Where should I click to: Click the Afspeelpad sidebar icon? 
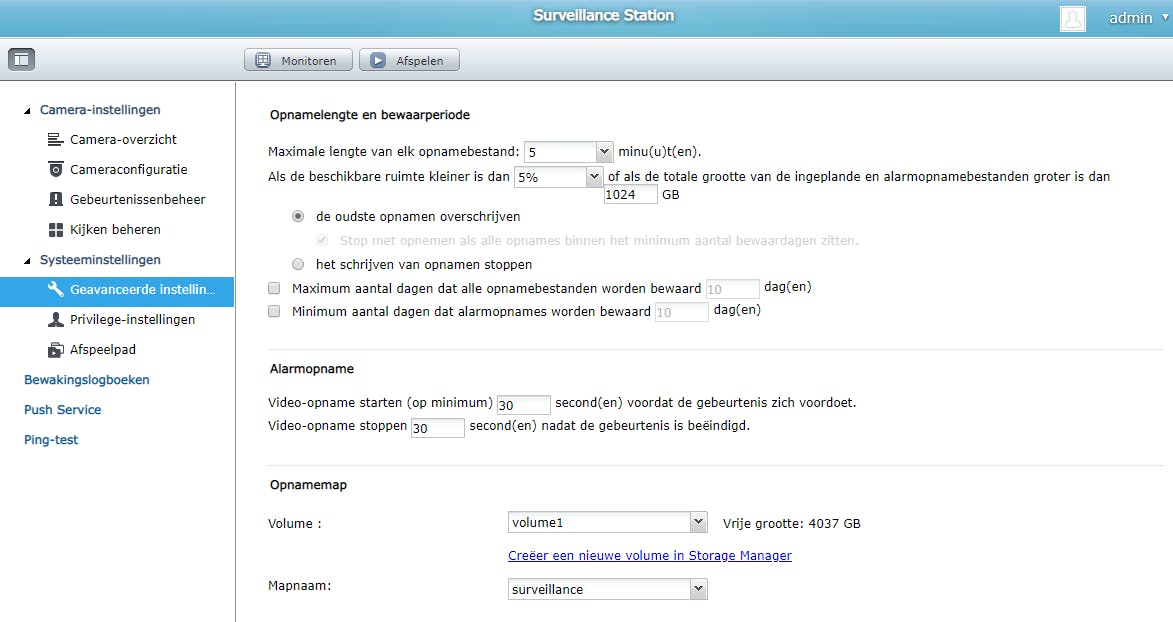tap(58, 349)
